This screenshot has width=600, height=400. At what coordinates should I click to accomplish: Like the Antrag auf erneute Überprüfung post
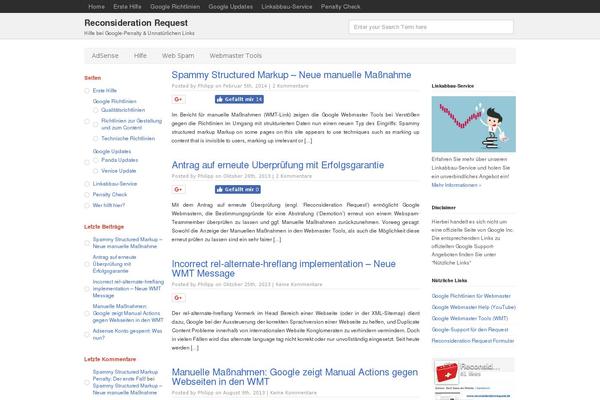pyautogui.click(x=238, y=189)
